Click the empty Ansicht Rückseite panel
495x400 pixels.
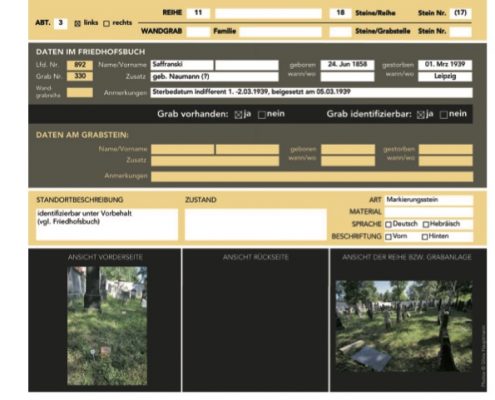pyautogui.click(x=255, y=320)
